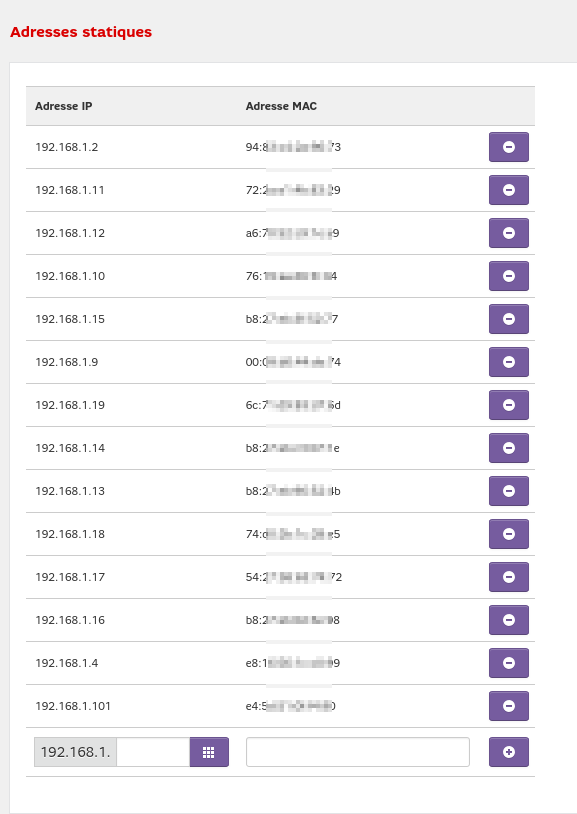577x814 pixels.
Task: Click minus button for 192.168.1.10
Action: pos(508,276)
